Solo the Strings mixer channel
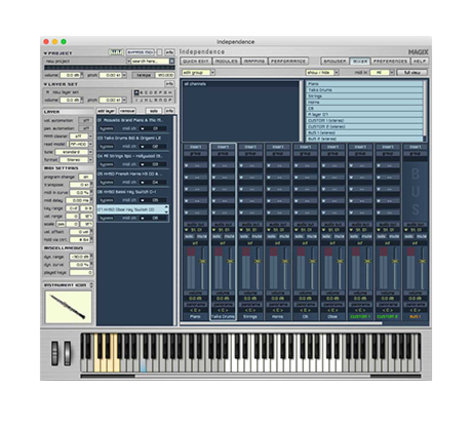Screen dimensions: 472x427 244,236
